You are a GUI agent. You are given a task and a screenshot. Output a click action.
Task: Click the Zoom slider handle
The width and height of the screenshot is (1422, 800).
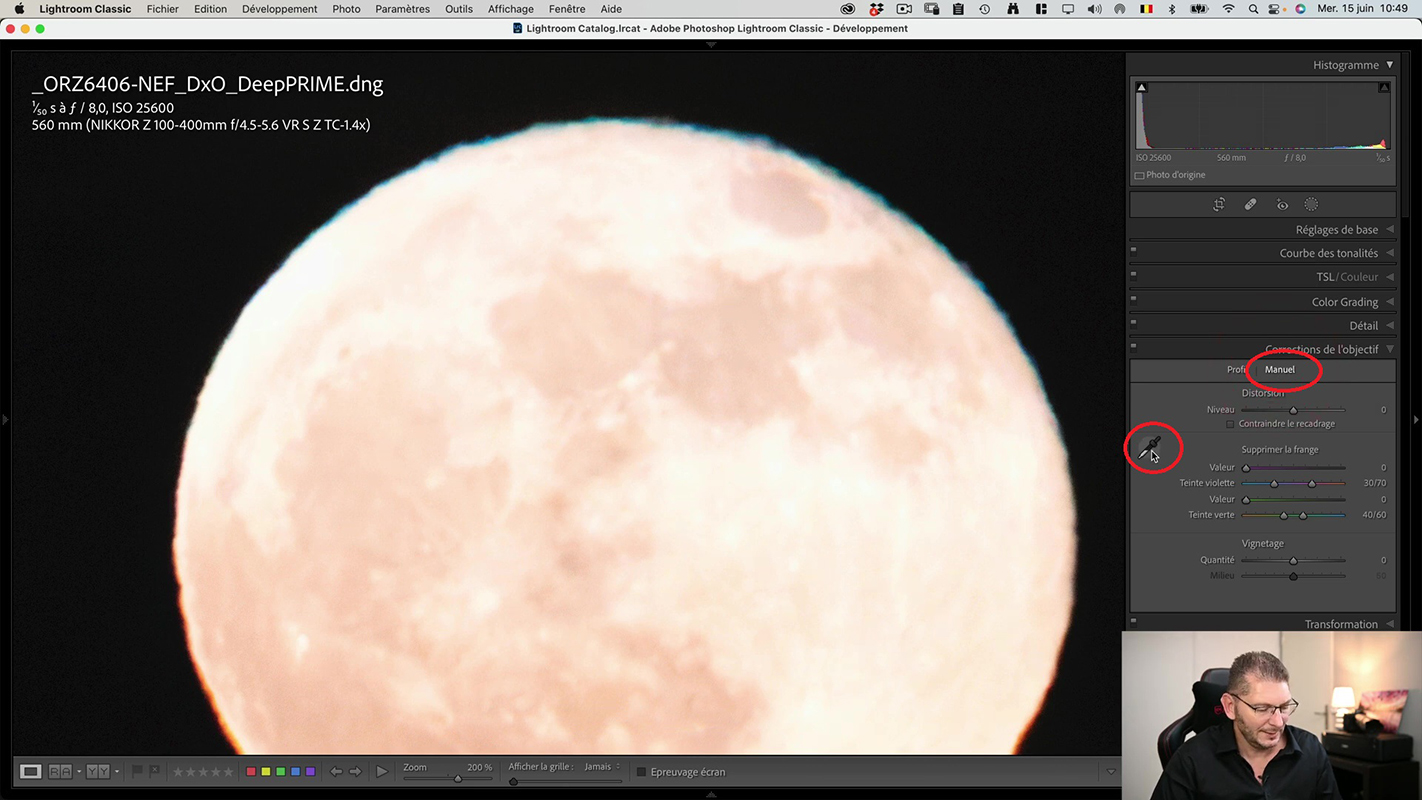pos(458,779)
